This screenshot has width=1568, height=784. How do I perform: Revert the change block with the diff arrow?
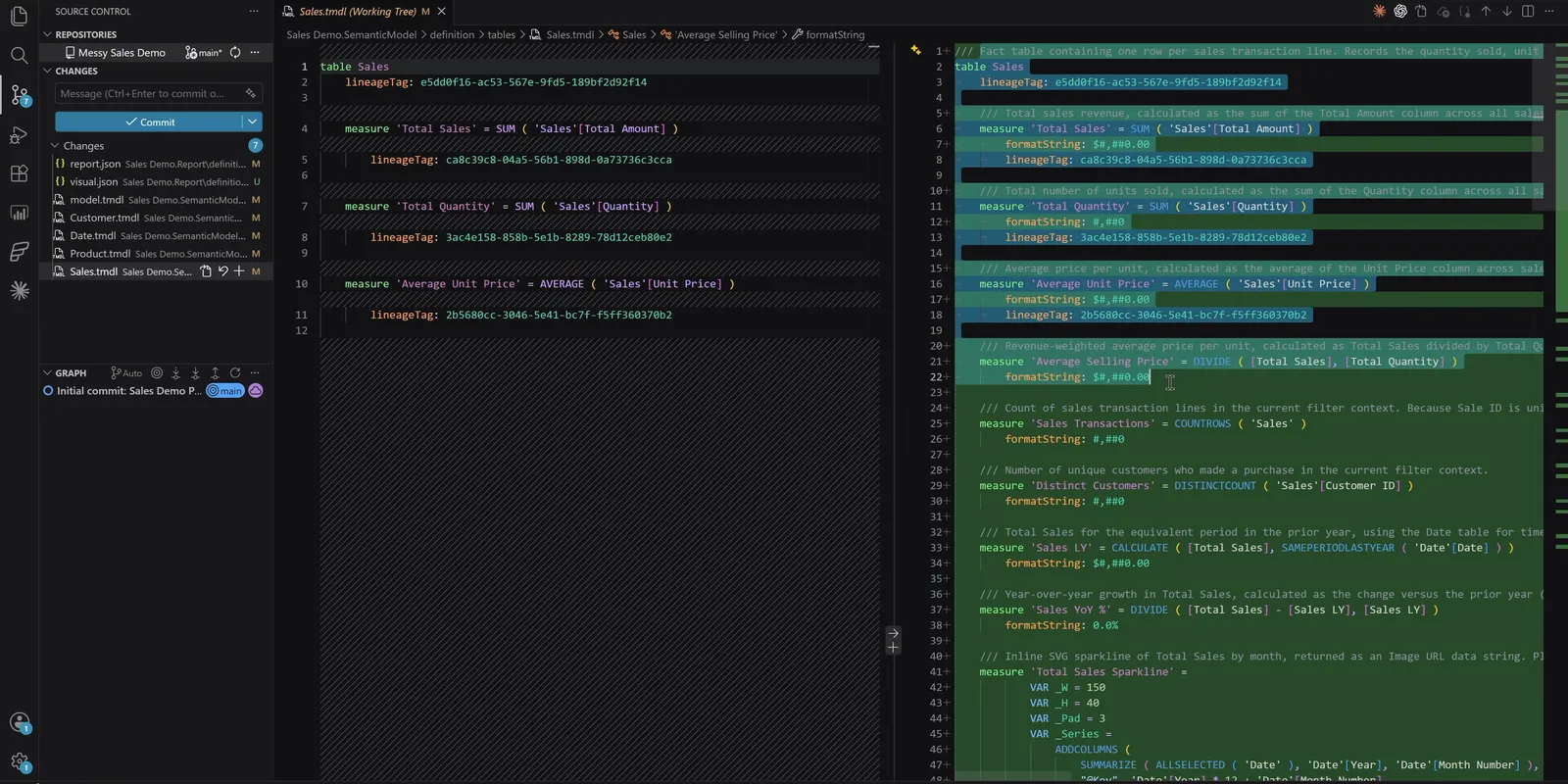pyautogui.click(x=893, y=633)
